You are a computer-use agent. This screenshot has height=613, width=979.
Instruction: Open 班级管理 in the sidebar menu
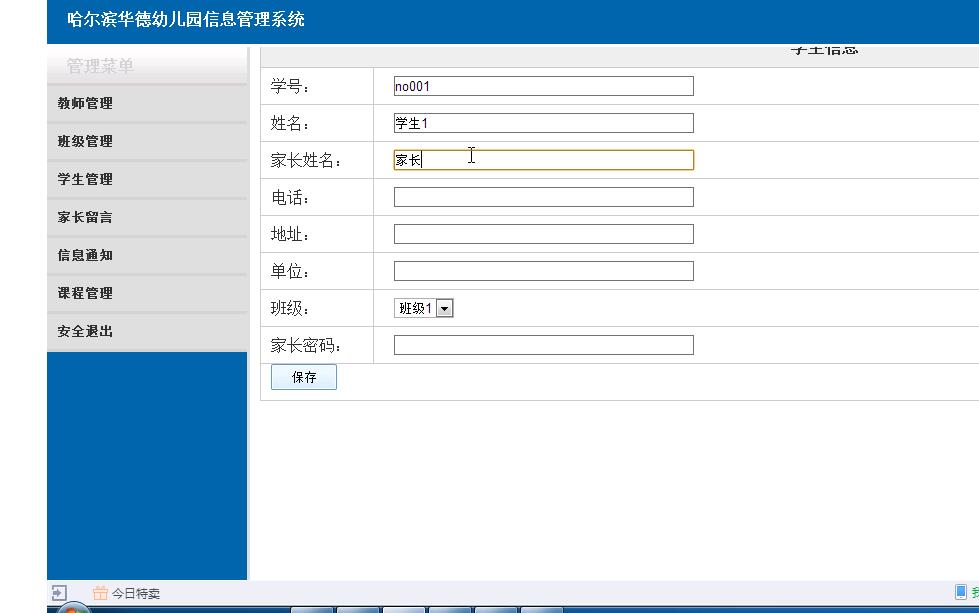coord(147,141)
